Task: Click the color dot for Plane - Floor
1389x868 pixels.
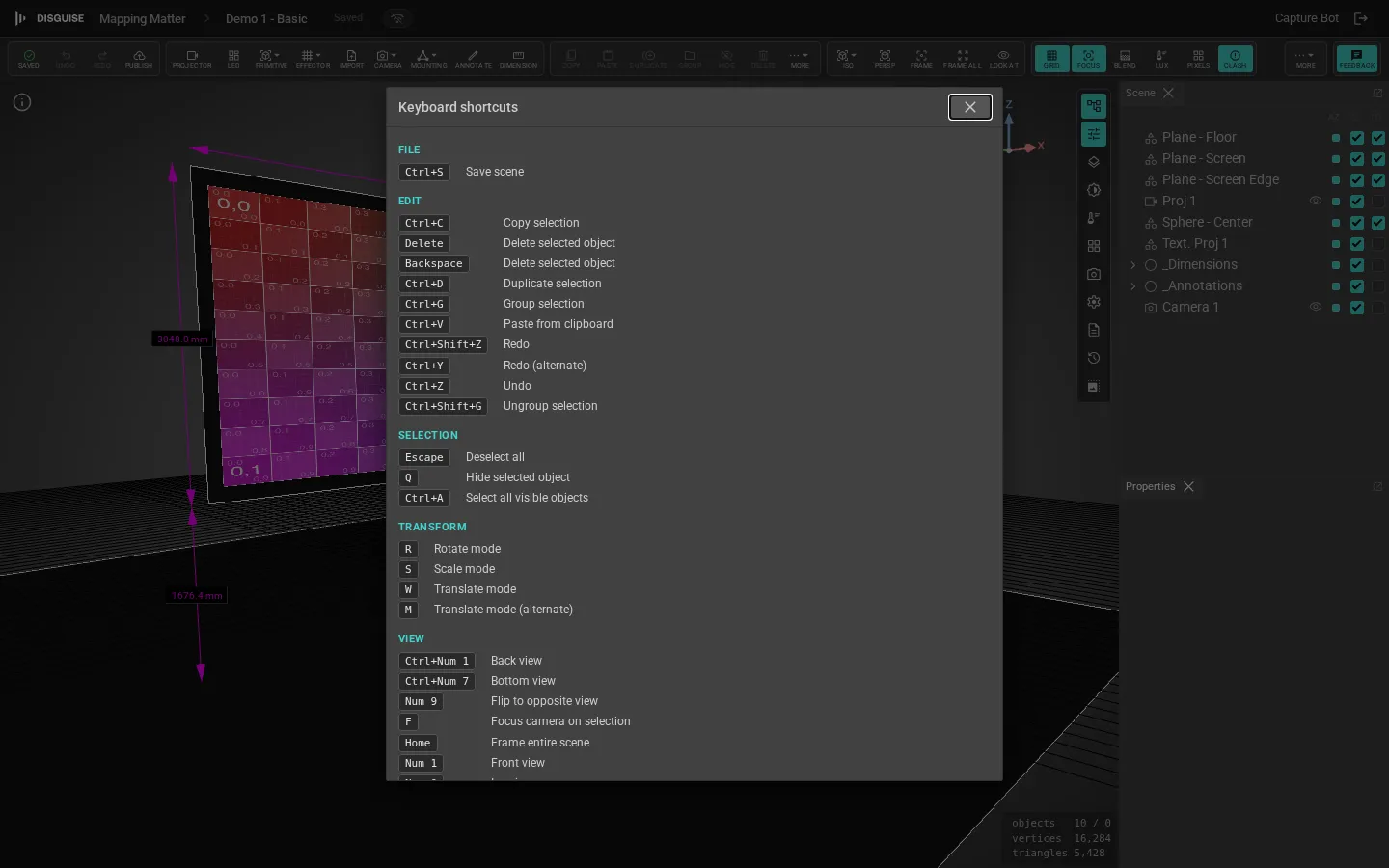Action: pos(1336,138)
